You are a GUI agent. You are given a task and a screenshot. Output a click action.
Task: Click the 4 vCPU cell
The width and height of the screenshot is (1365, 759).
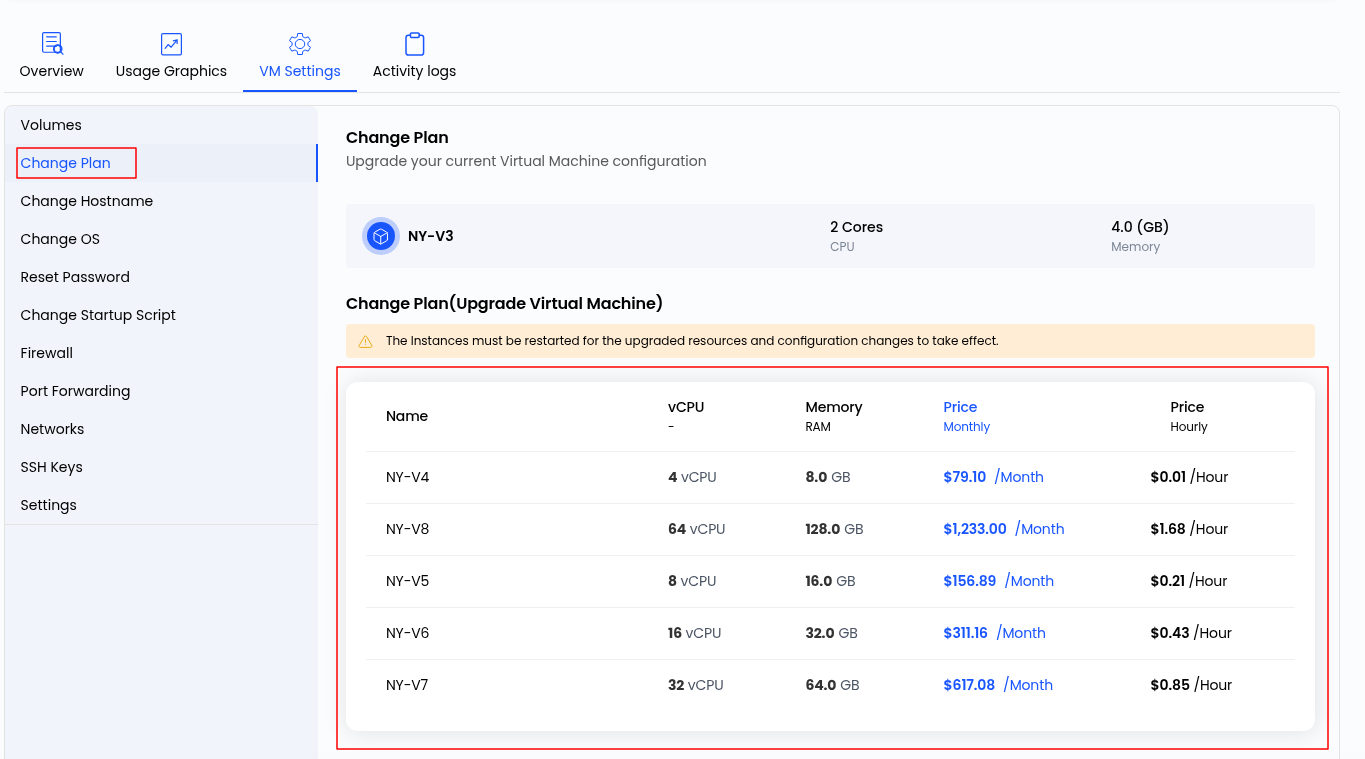(692, 477)
